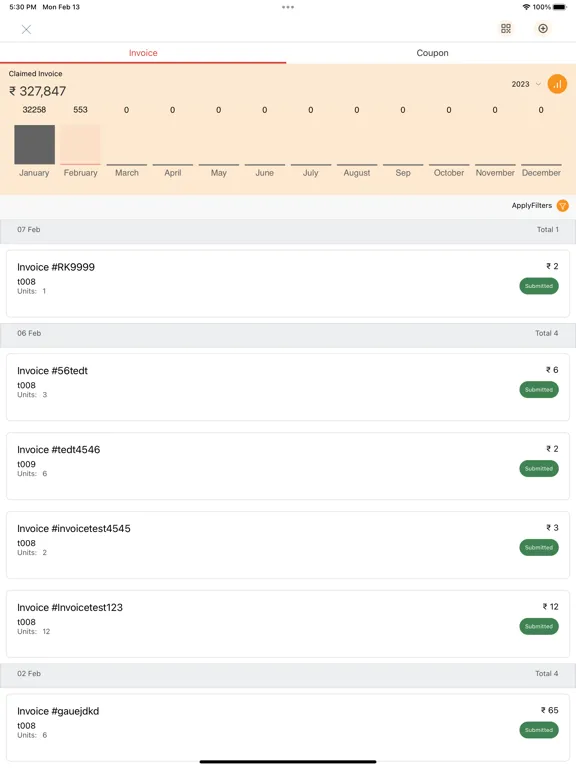This screenshot has height=768, width=576.
Task: Select August month label
Action: pyautogui.click(x=357, y=173)
